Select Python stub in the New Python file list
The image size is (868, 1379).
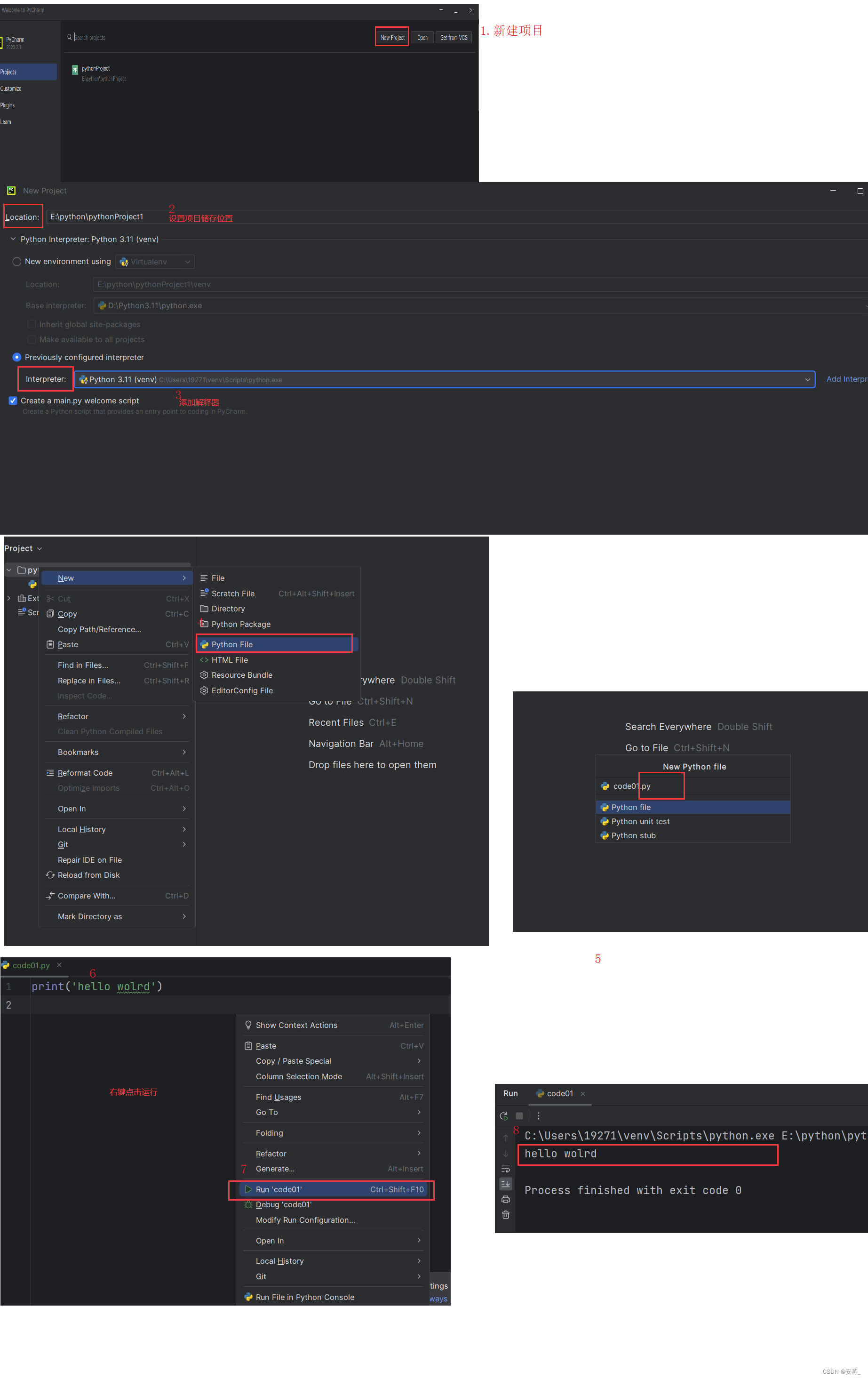coord(693,835)
